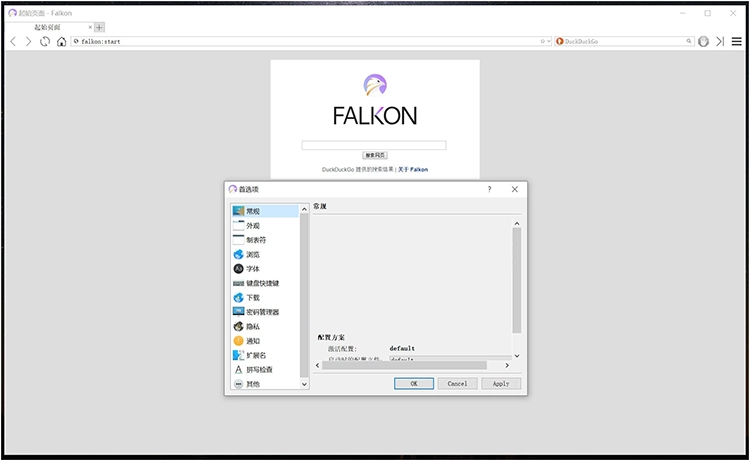Select the 通知 (Notifications) category
Image resolution: width=750 pixels, height=461 pixels.
pyautogui.click(x=253, y=341)
